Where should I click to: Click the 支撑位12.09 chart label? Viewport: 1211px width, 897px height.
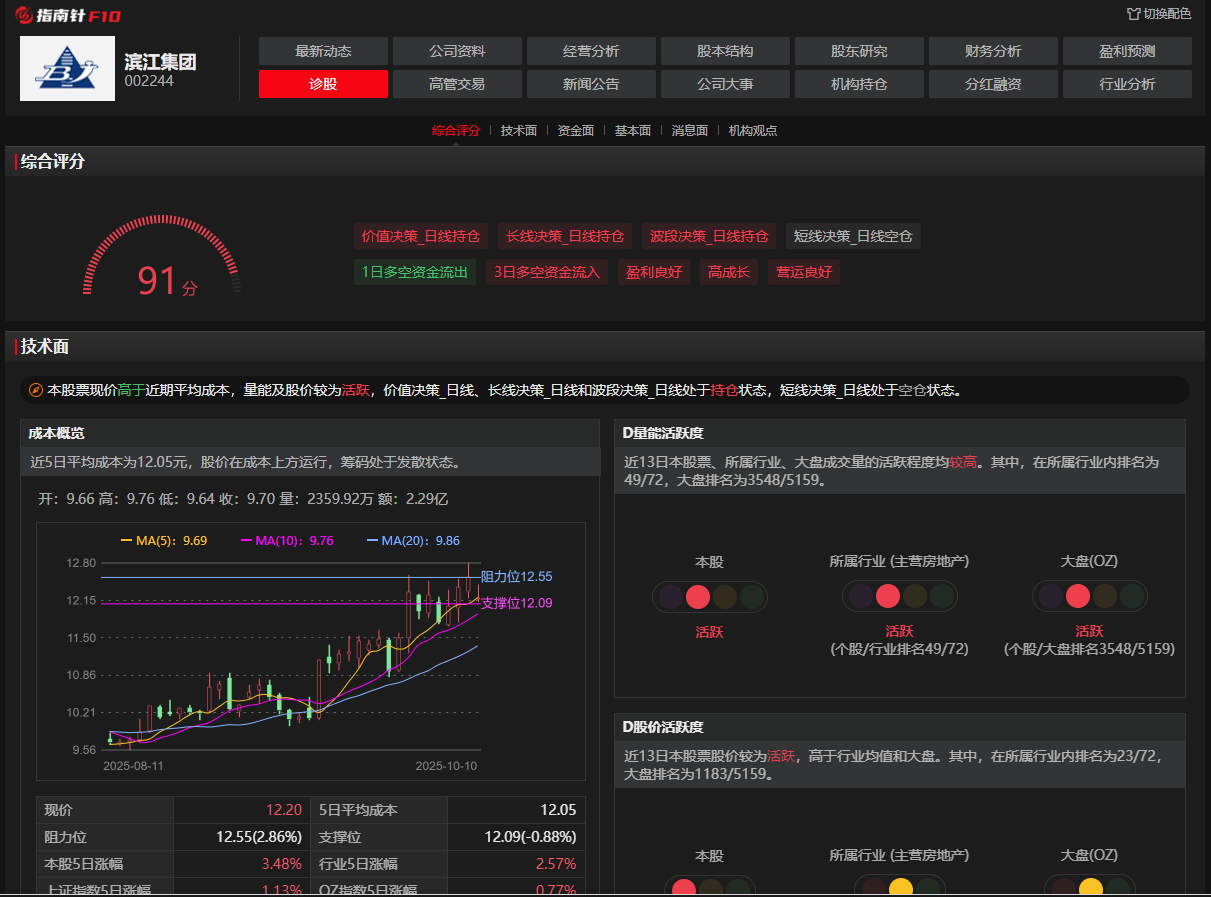pyautogui.click(x=516, y=603)
